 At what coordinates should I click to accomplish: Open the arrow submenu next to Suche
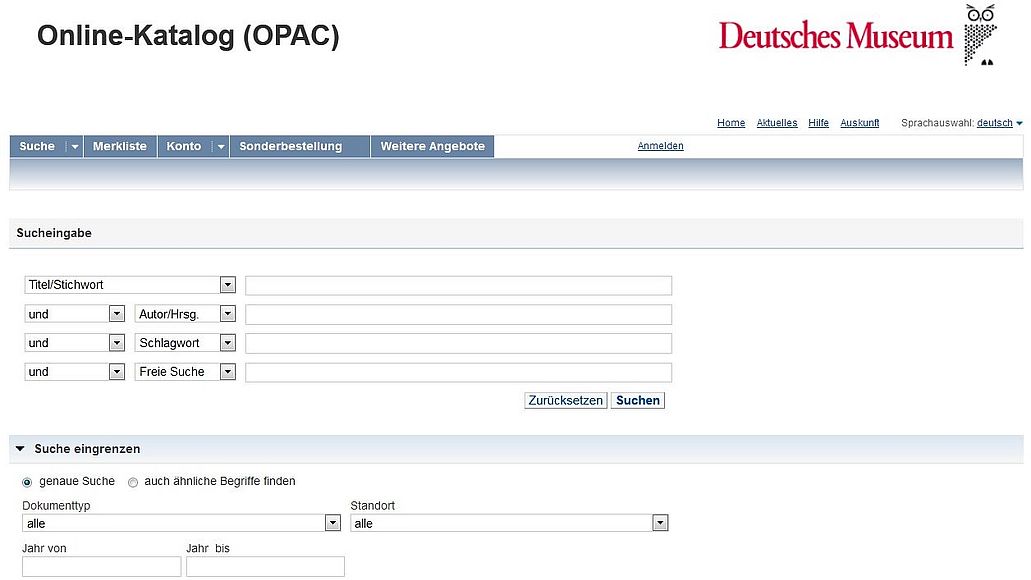point(76,146)
